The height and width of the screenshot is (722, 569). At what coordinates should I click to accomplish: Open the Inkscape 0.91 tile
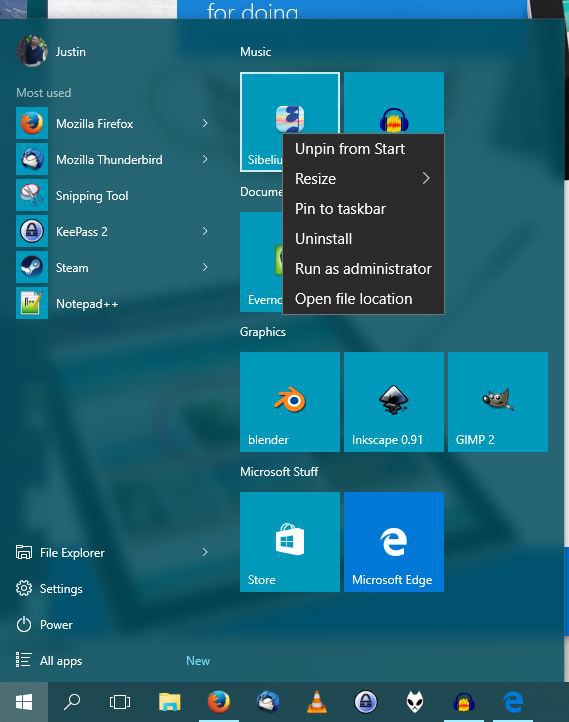[394, 402]
